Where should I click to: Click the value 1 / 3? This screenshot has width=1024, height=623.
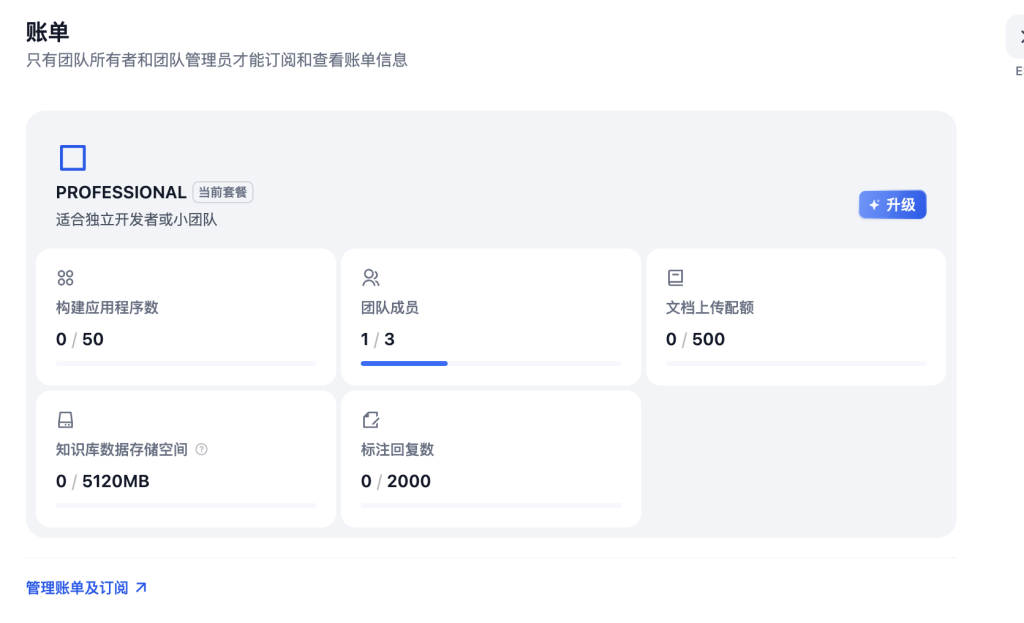377,340
